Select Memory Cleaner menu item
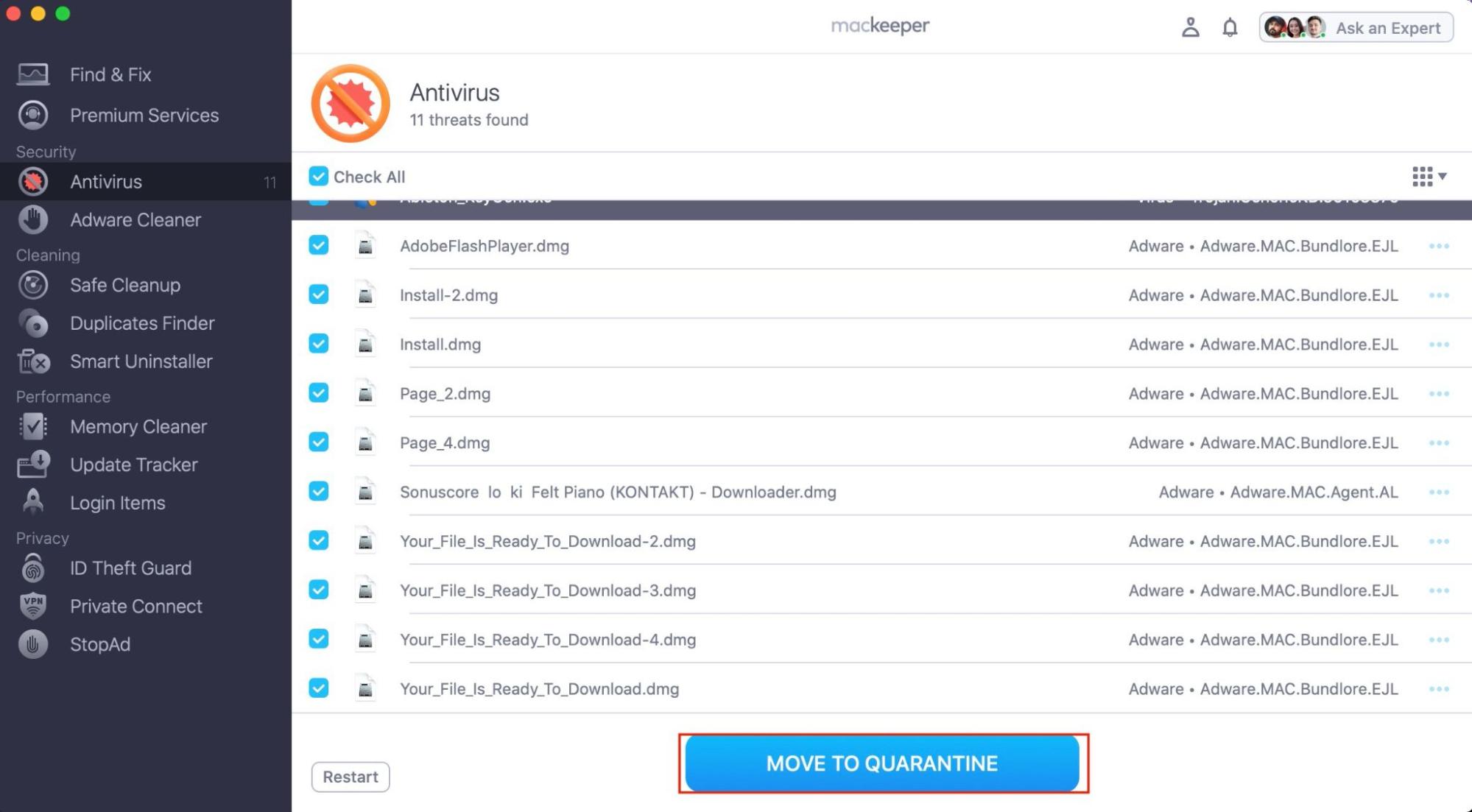 pyautogui.click(x=146, y=426)
